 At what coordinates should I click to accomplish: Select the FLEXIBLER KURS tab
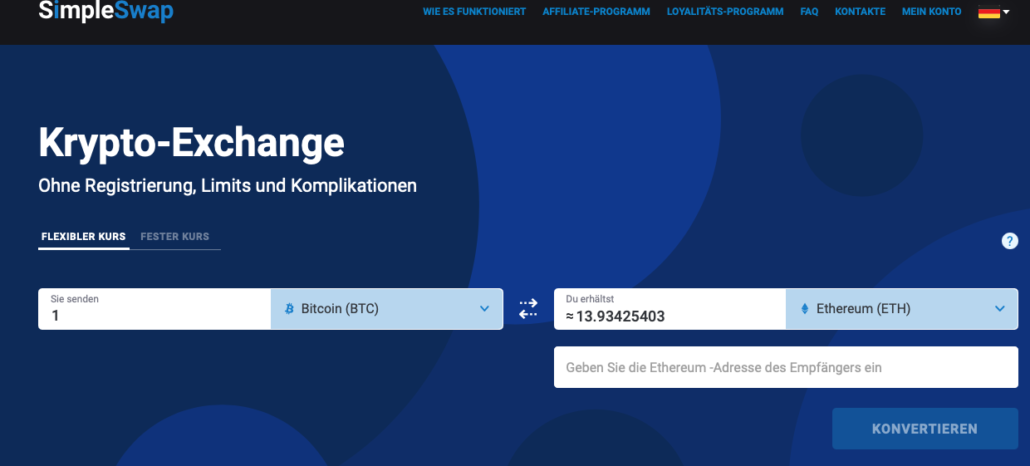[83, 237]
